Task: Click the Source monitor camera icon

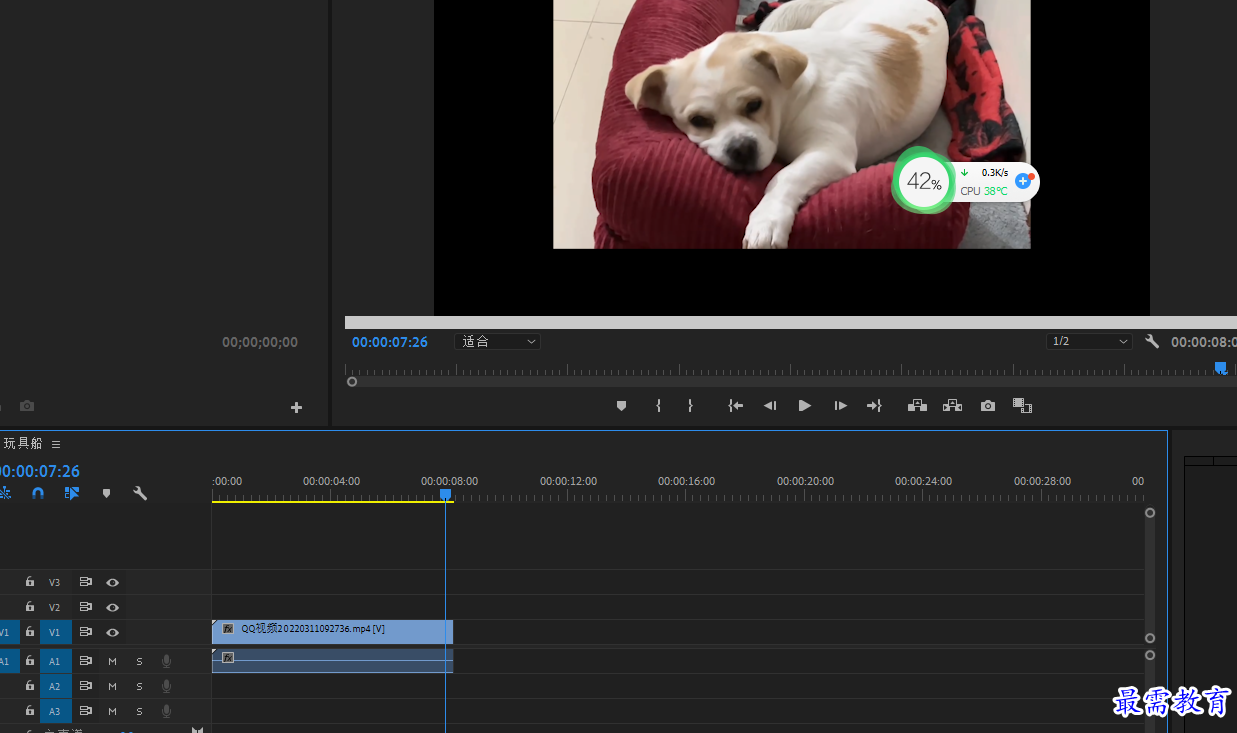Action: tap(27, 406)
